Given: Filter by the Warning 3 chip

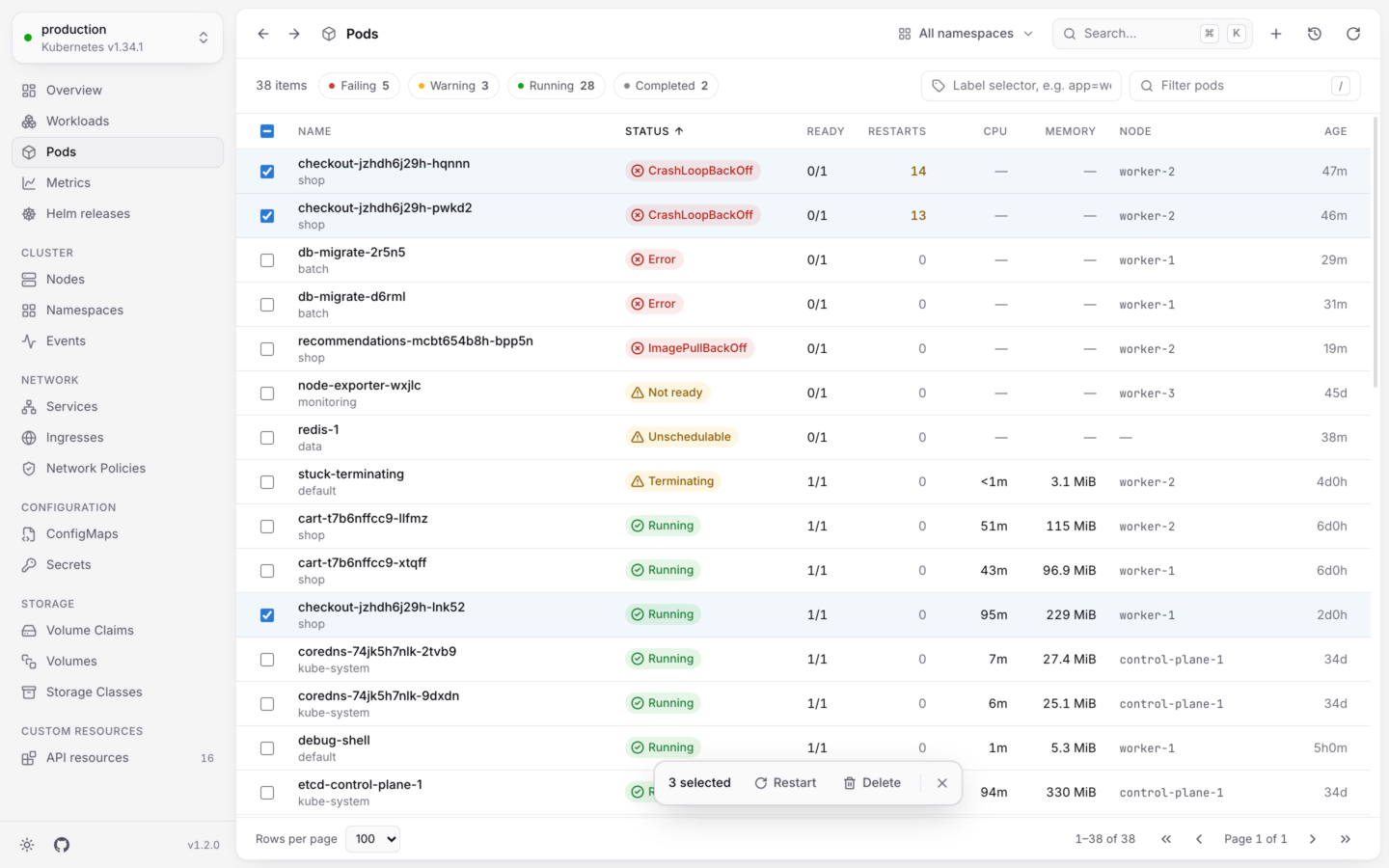Looking at the screenshot, I should coord(453,86).
